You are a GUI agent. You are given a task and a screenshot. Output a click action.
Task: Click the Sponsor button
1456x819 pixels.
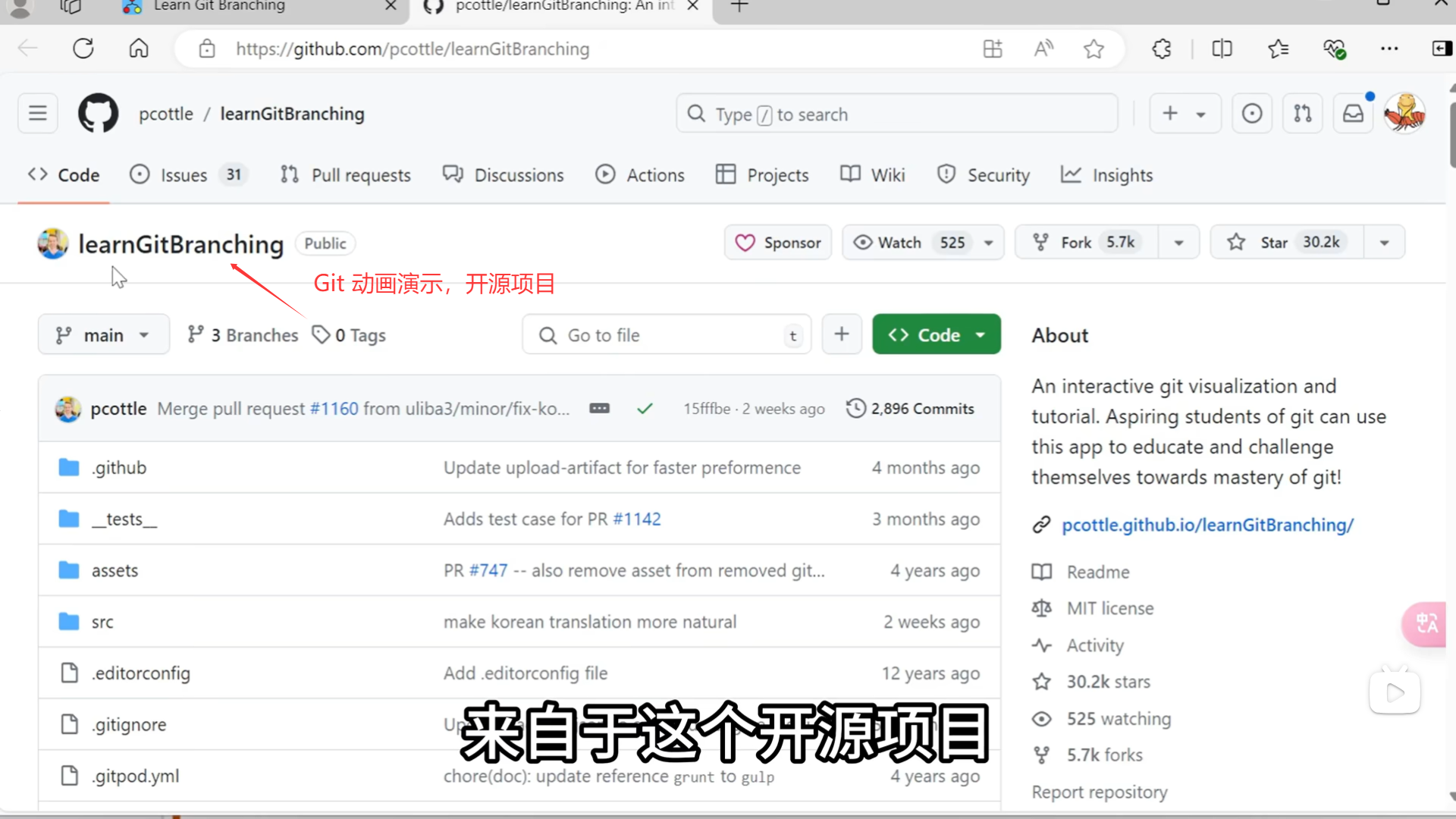pyautogui.click(x=778, y=243)
